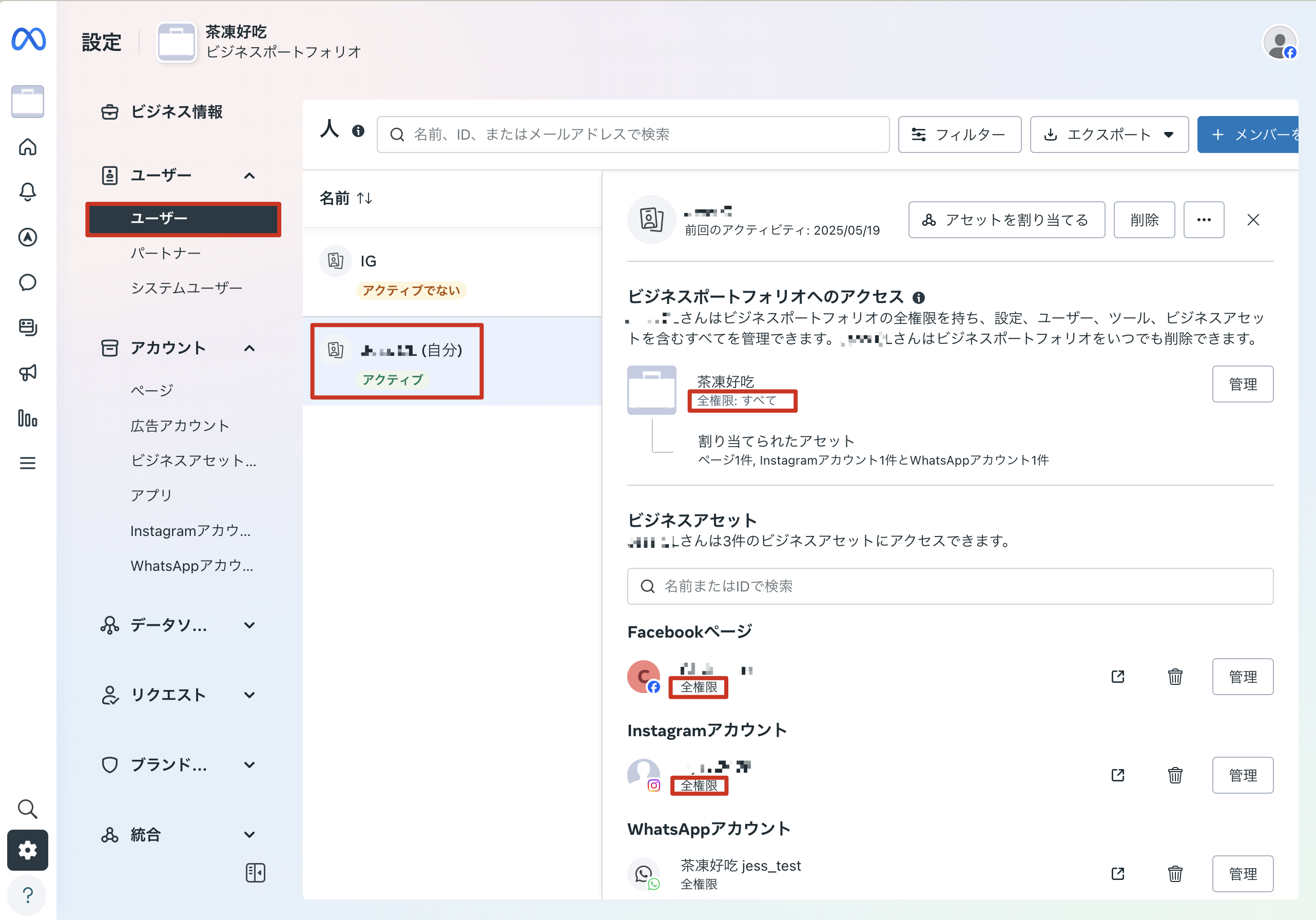The width and height of the screenshot is (1316, 920).
Task: Delete the Instagram account asset trash icon
Action: [x=1175, y=775]
